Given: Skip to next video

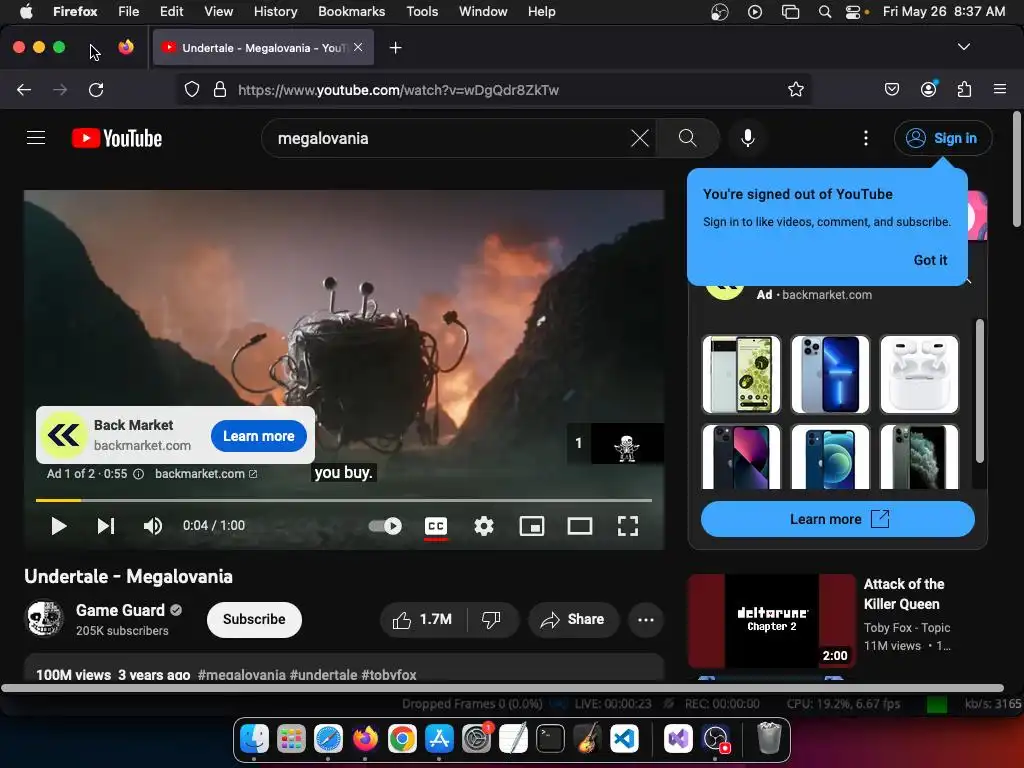Looking at the screenshot, I should 106,526.
